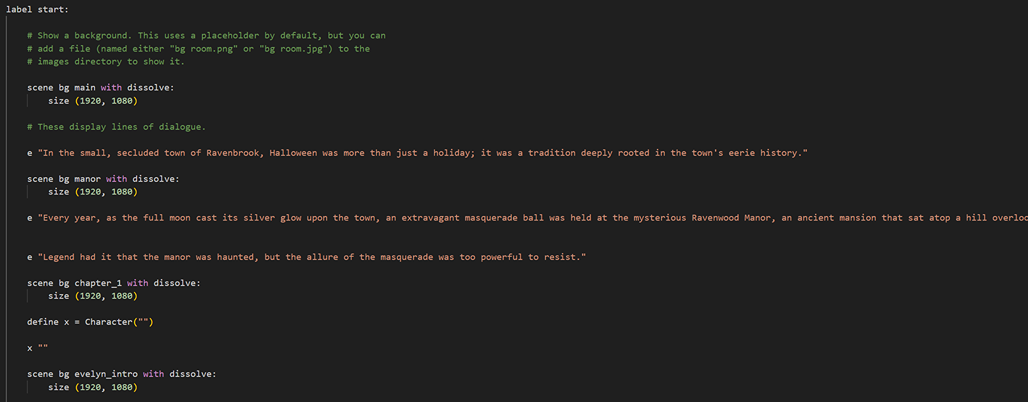This screenshot has height=402, width=1028.
Task: Click "evelyn_intro" in the last scene line
Action: tap(106, 374)
